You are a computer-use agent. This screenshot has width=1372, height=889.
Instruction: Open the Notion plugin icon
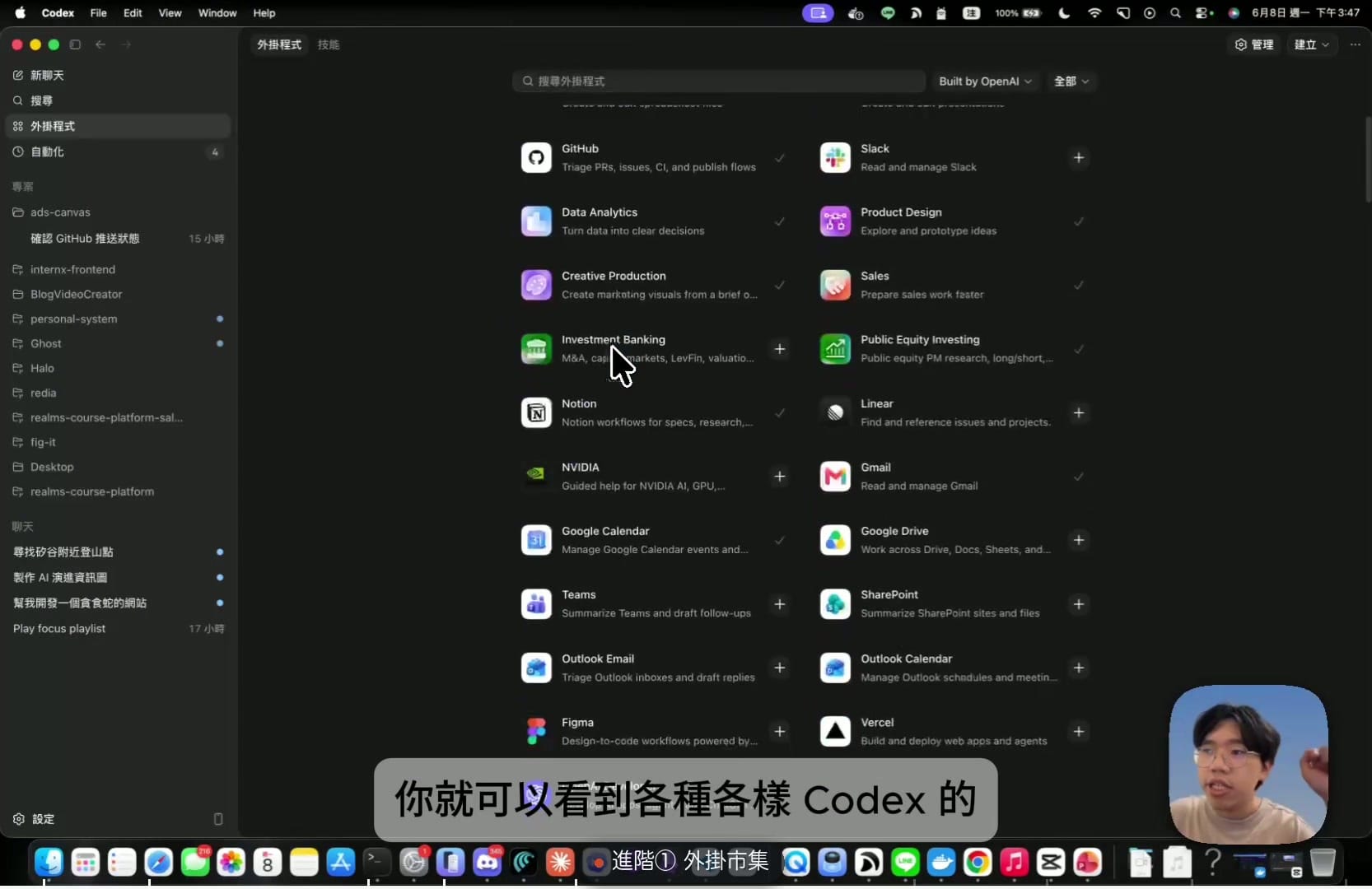(536, 412)
